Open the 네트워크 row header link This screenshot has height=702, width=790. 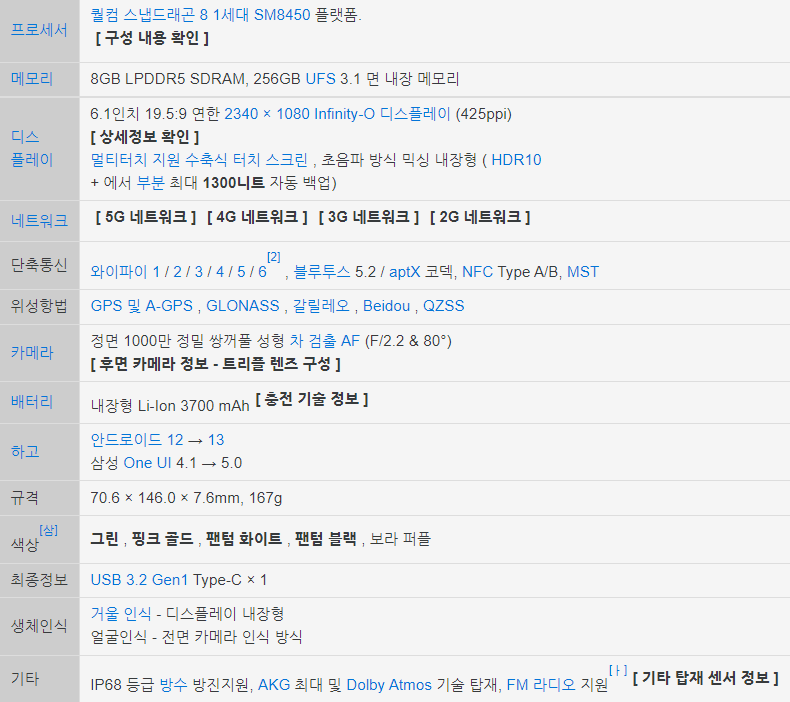click(x=39, y=220)
